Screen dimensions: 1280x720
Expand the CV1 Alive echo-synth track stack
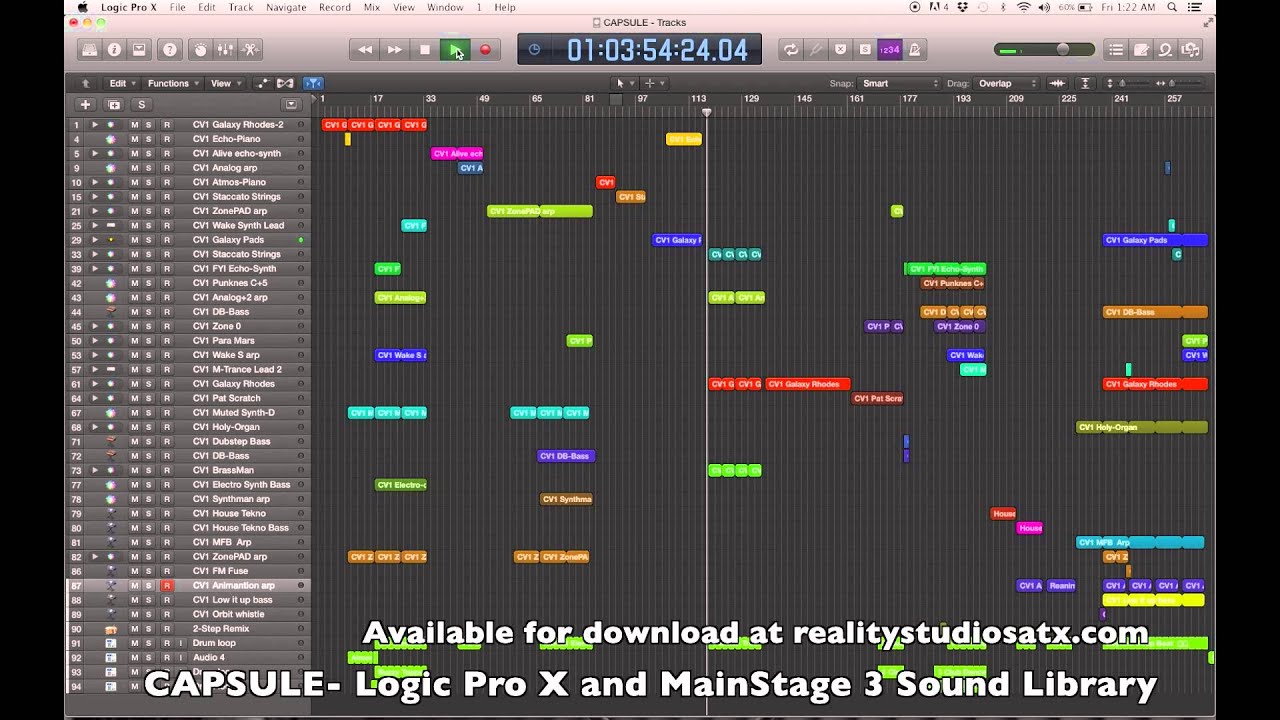point(95,154)
